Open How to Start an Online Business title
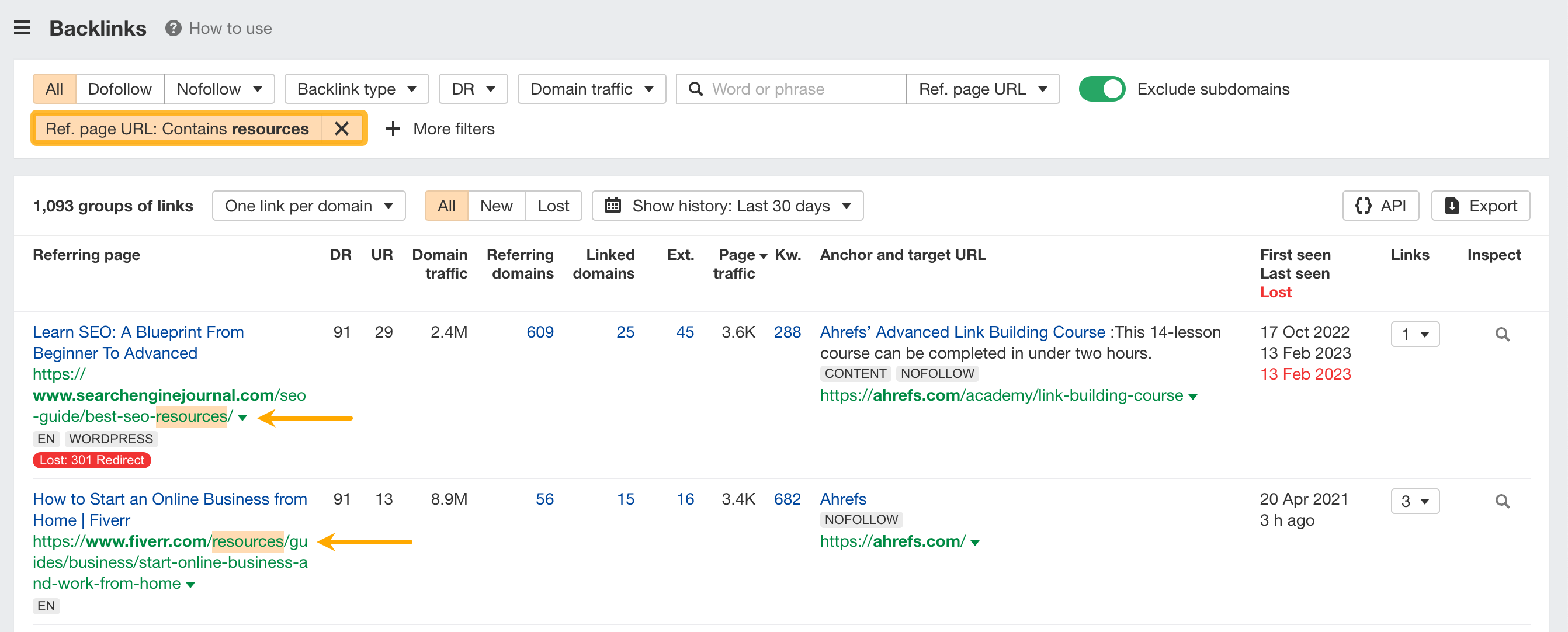The height and width of the screenshot is (632, 1568). 170,509
